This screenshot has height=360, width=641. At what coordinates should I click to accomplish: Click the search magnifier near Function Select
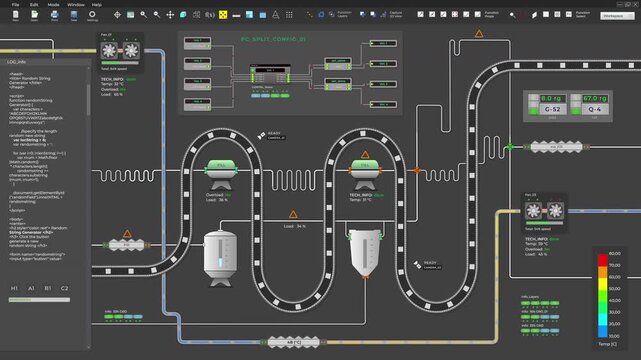click(512, 15)
